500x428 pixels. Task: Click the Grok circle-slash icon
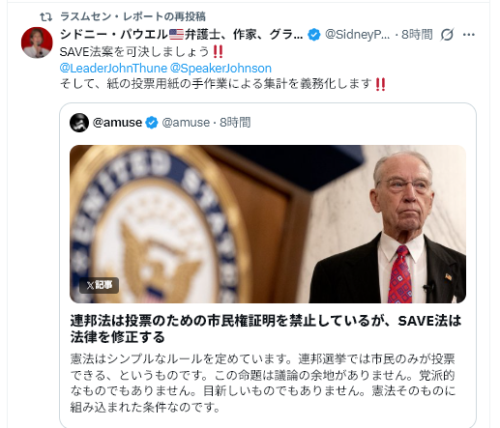coord(447,35)
